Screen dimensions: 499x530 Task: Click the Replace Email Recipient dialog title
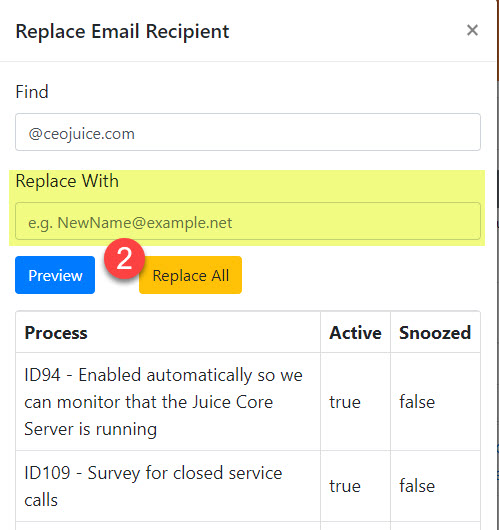(x=122, y=31)
